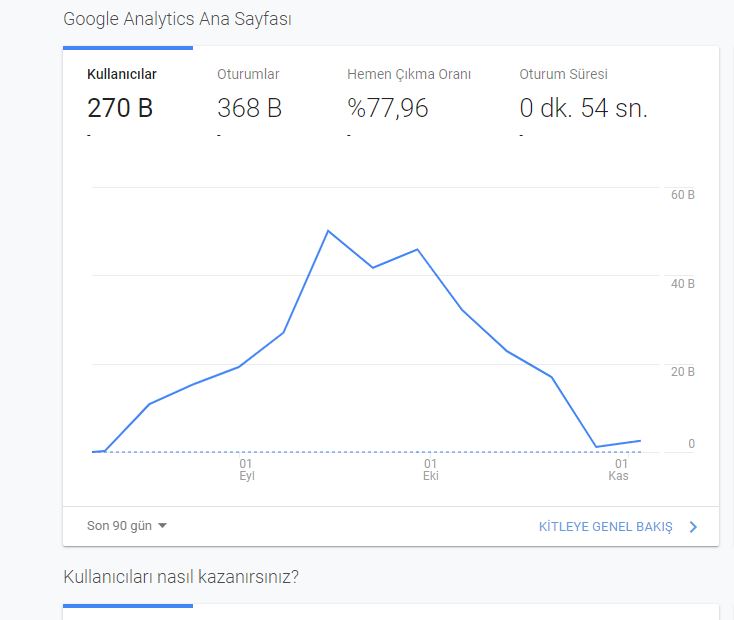Viewport: 734px width, 620px height.
Task: Click the Google Analytics Ana Sayfası heading
Action: click(177, 19)
